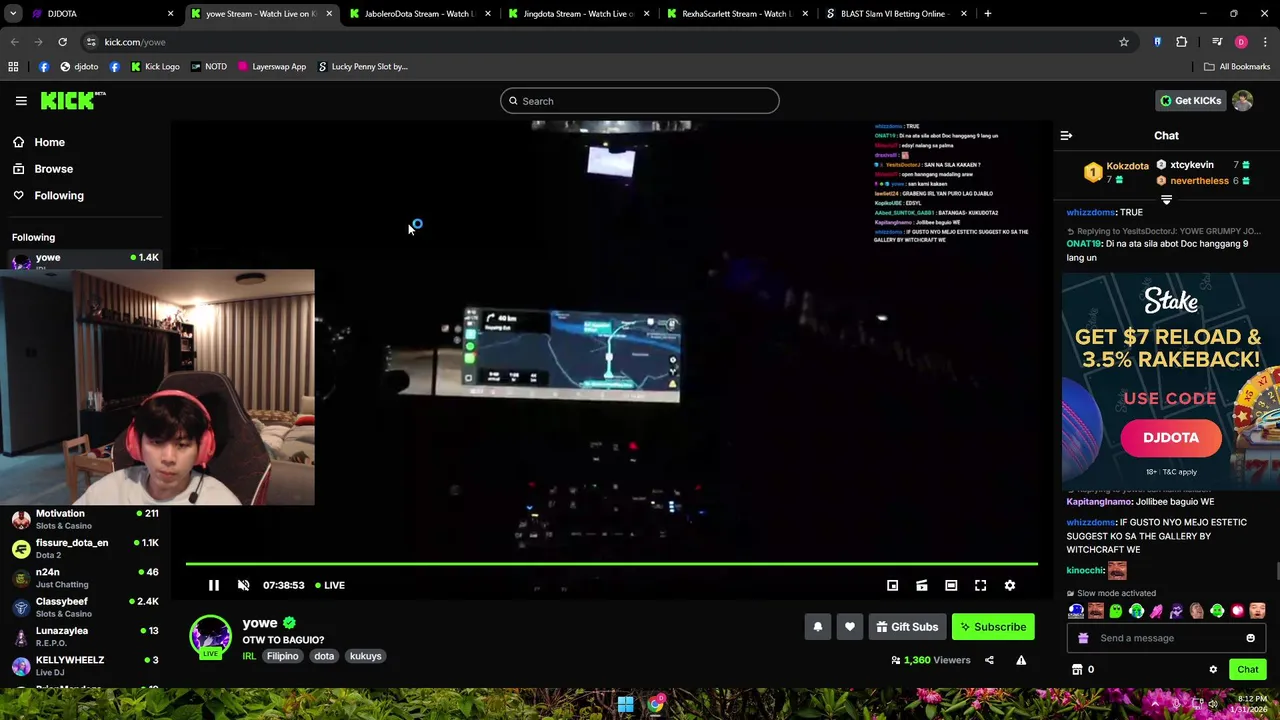
Task: Open Layerswap App bookmark
Action: [271, 67]
